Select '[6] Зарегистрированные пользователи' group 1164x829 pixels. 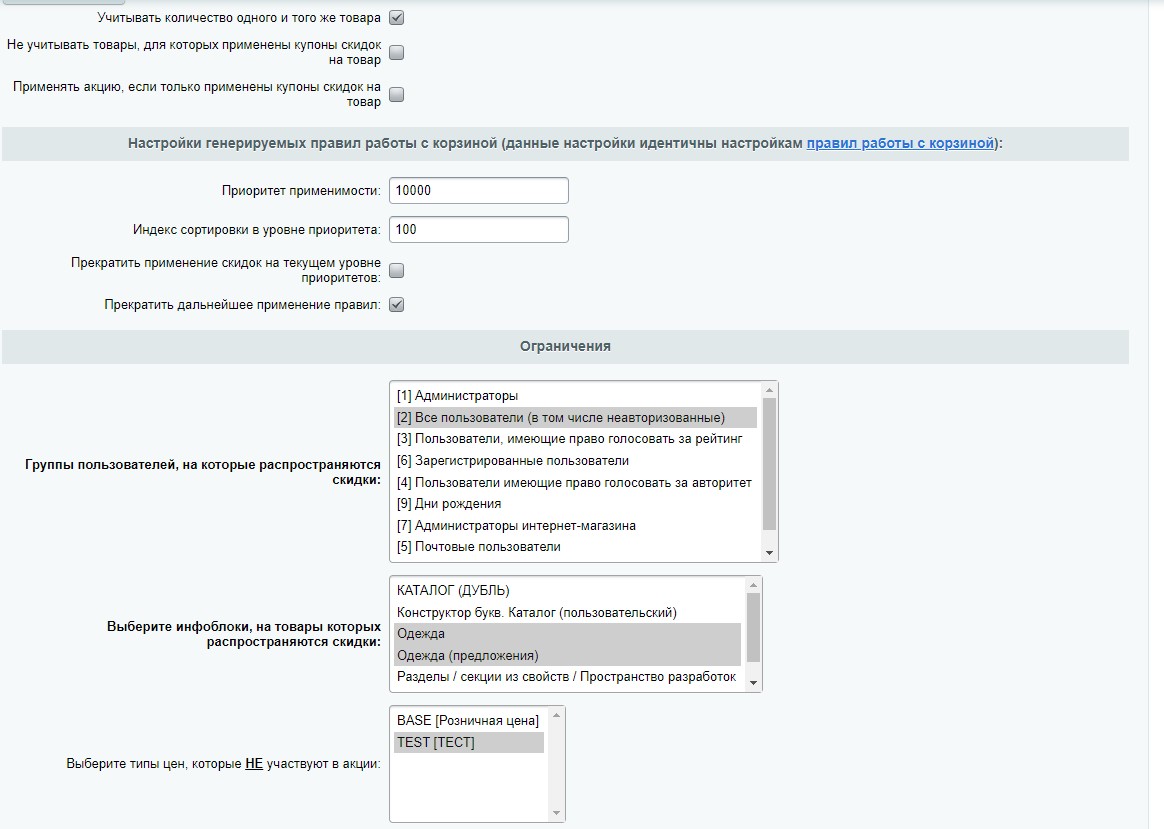click(x=512, y=461)
